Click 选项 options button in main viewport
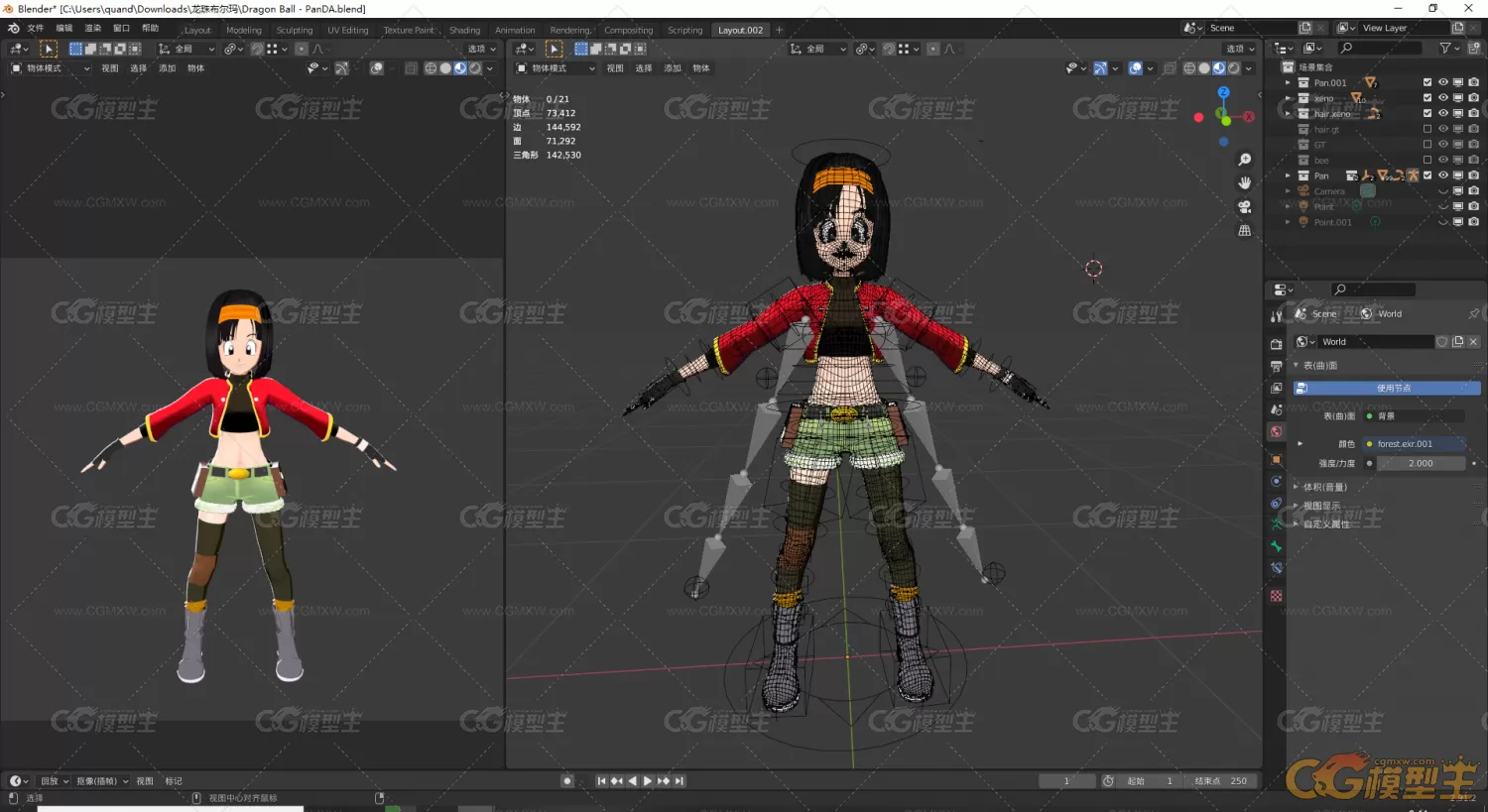This screenshot has height=812, width=1488. (1239, 49)
